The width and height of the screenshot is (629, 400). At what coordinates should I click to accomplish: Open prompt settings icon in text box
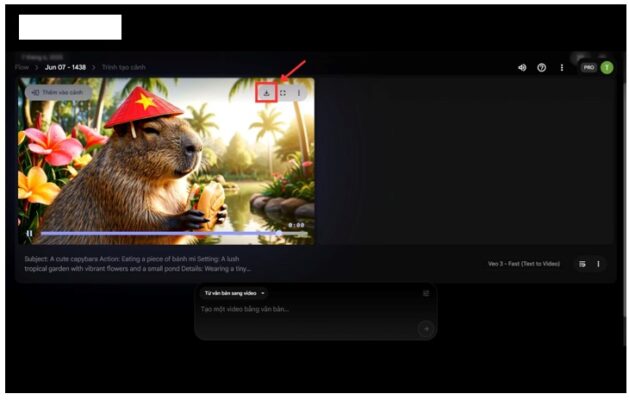click(x=426, y=293)
